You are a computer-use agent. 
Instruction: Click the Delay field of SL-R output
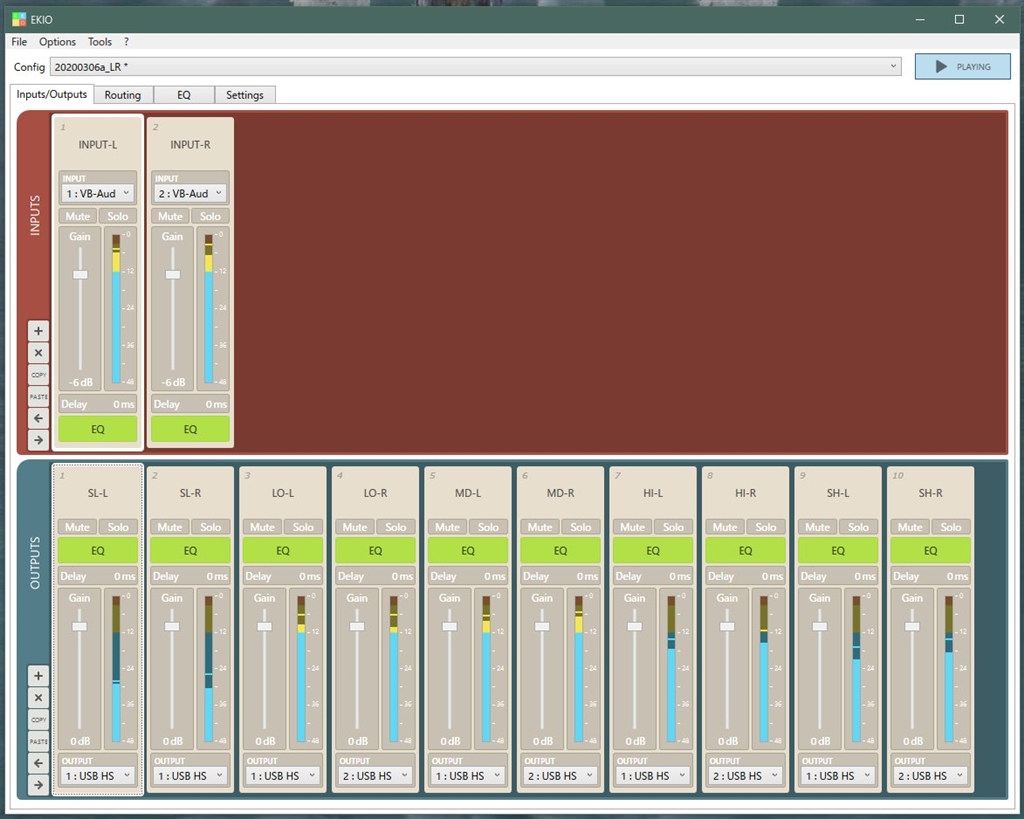point(190,576)
